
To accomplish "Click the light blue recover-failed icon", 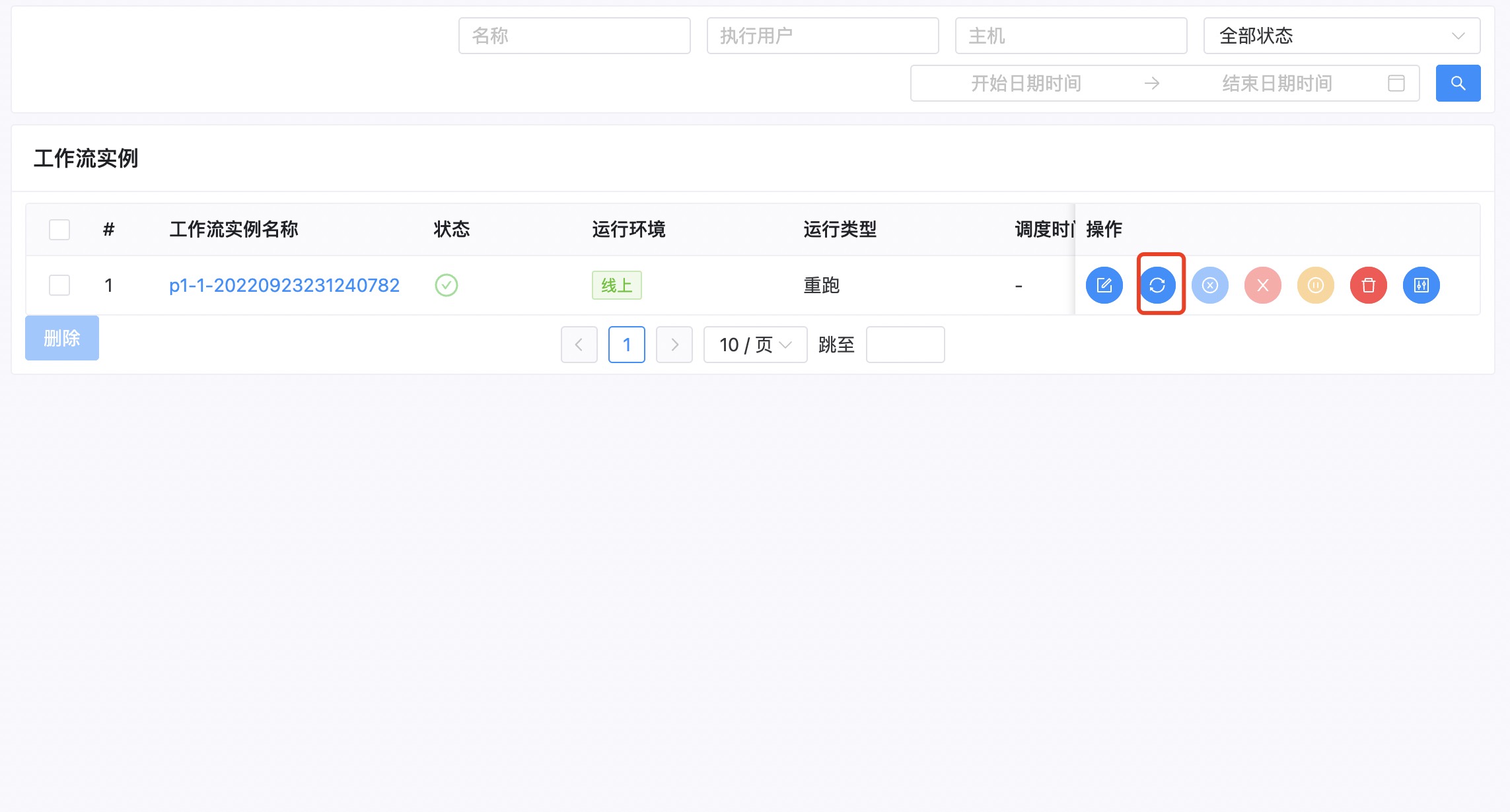I will 1209,285.
